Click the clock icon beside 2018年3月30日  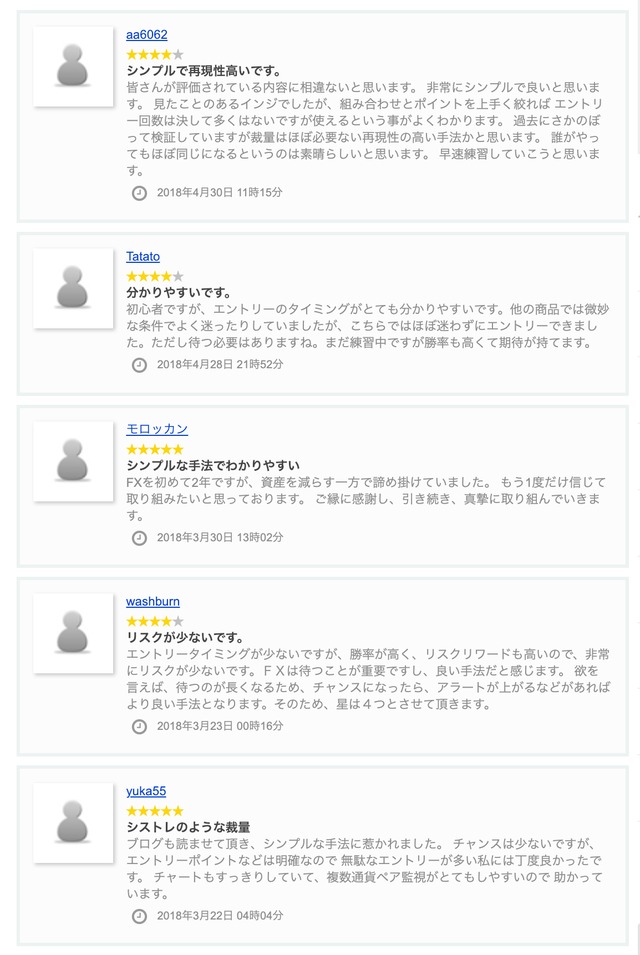tap(140, 538)
